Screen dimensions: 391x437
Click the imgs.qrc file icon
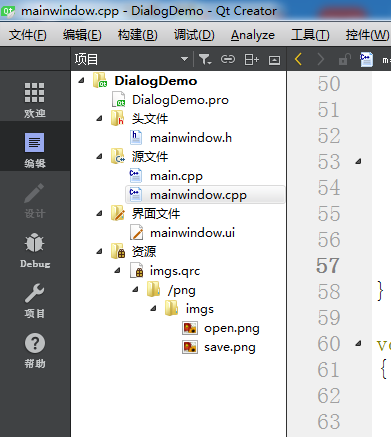pos(137,270)
